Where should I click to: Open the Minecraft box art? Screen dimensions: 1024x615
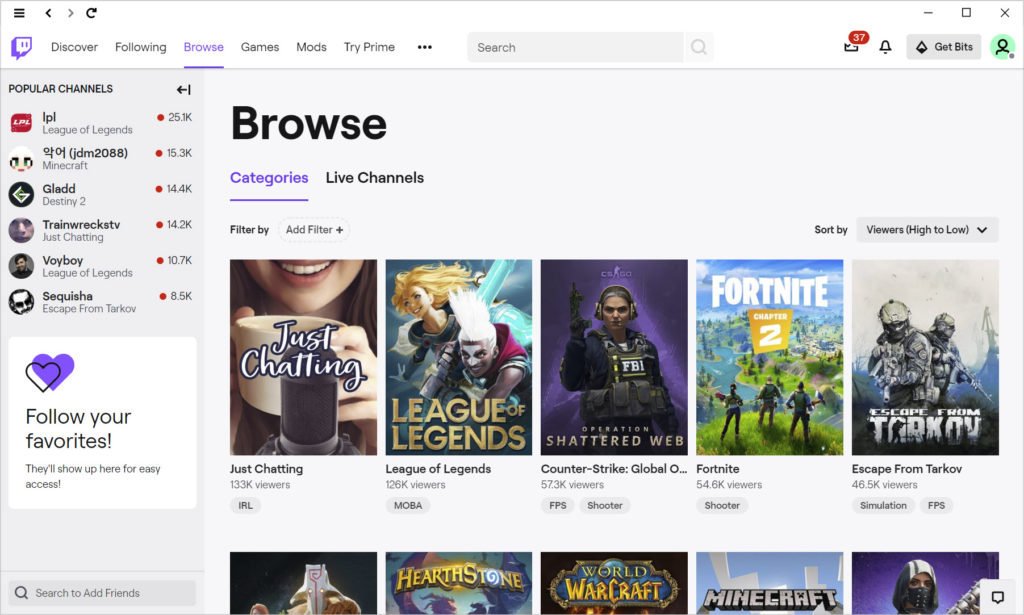pyautogui.click(x=769, y=583)
